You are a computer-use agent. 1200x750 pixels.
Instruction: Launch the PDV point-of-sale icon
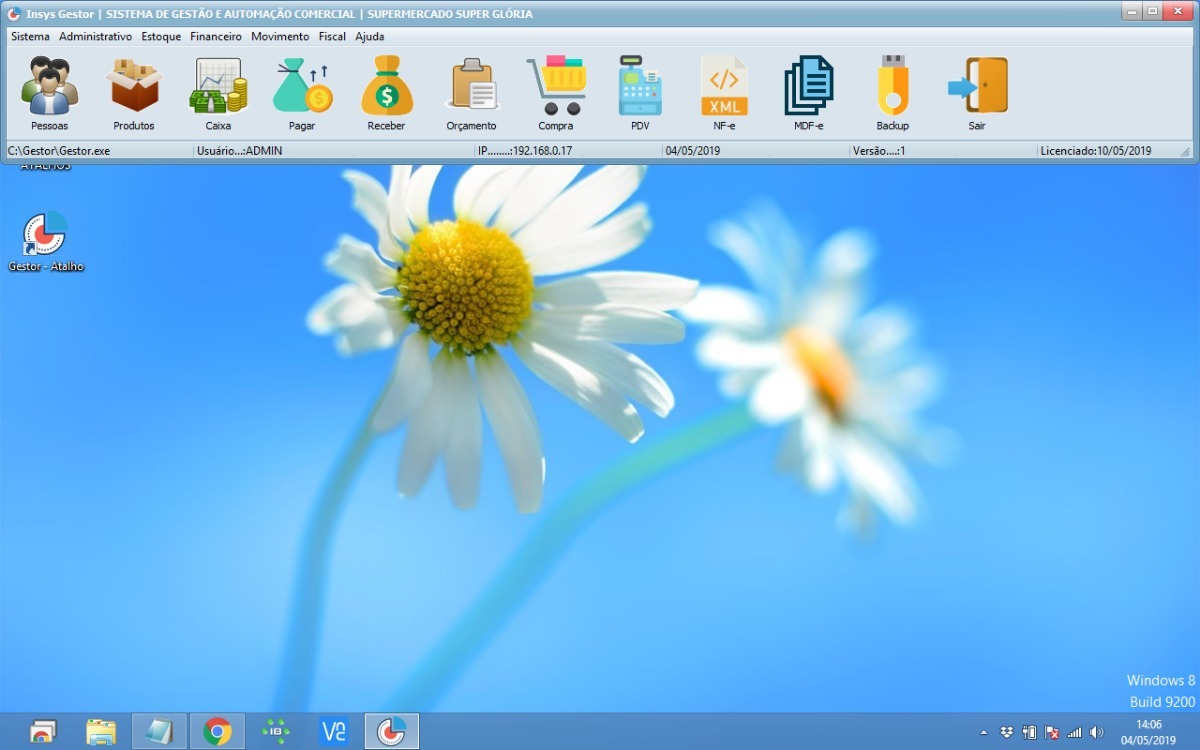(640, 85)
